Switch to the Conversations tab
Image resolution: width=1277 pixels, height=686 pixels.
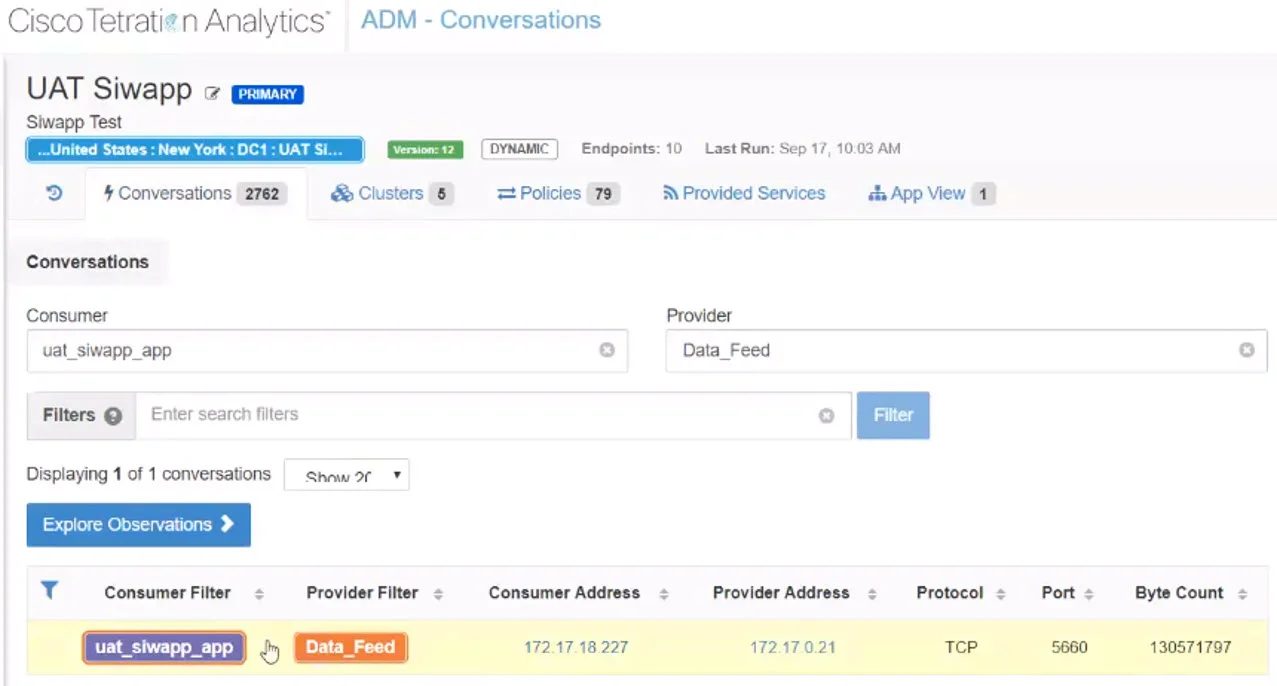tap(195, 193)
